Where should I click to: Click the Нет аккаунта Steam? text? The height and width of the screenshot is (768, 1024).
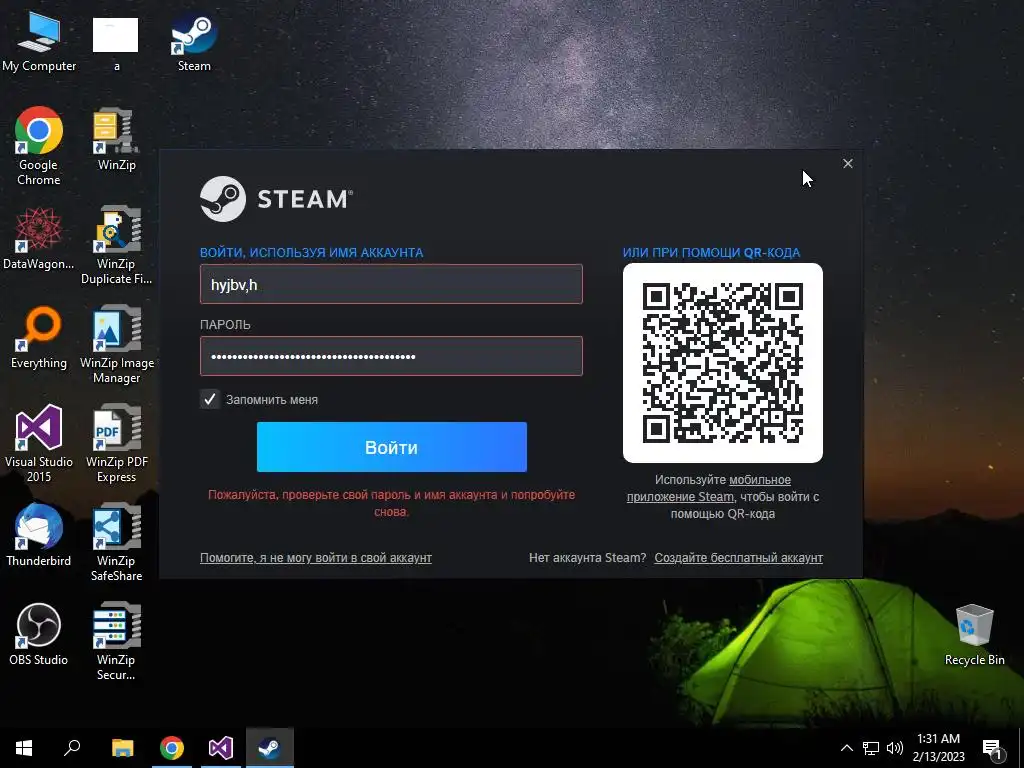[x=587, y=558]
